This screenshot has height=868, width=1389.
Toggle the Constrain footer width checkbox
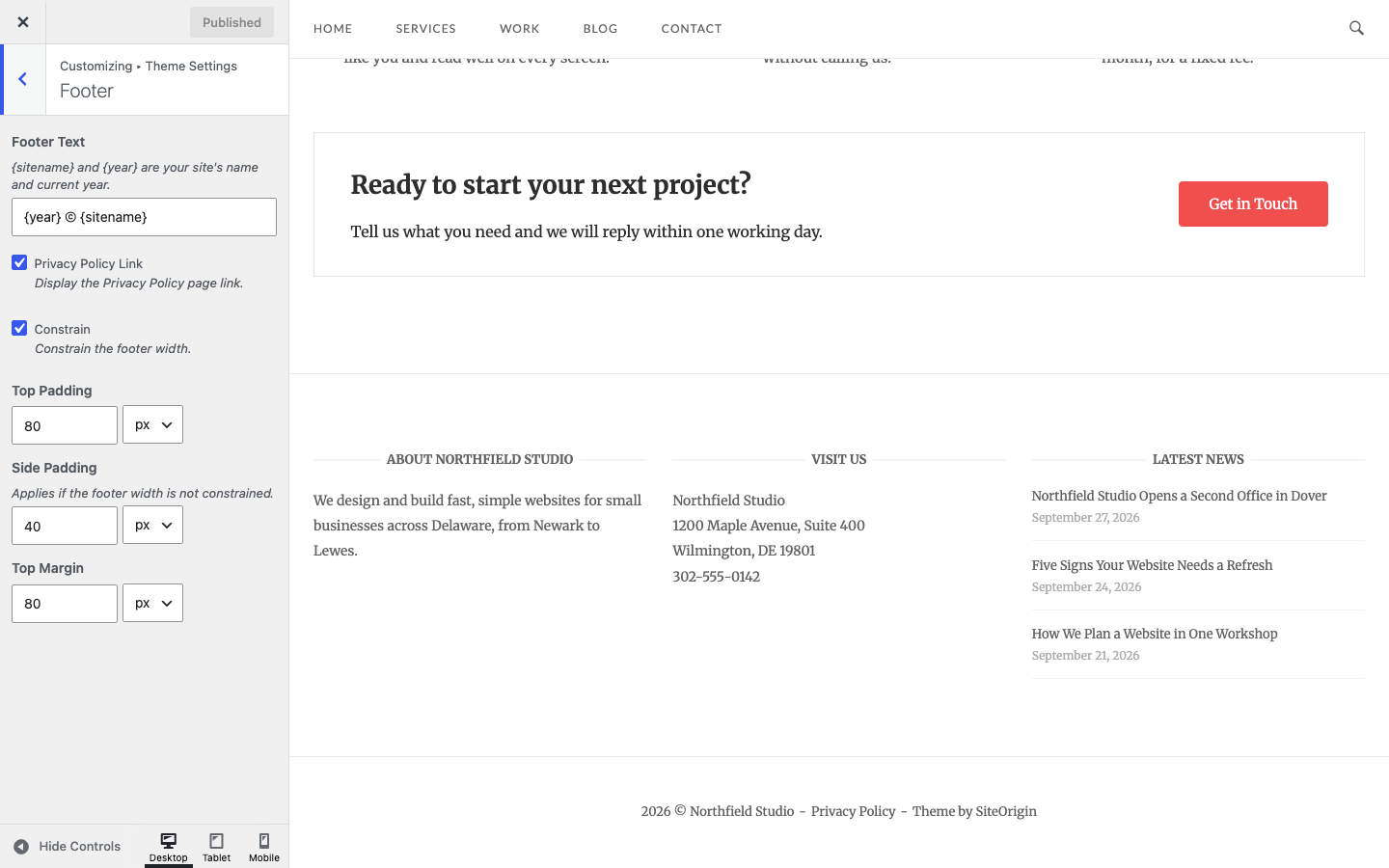tap(19, 328)
